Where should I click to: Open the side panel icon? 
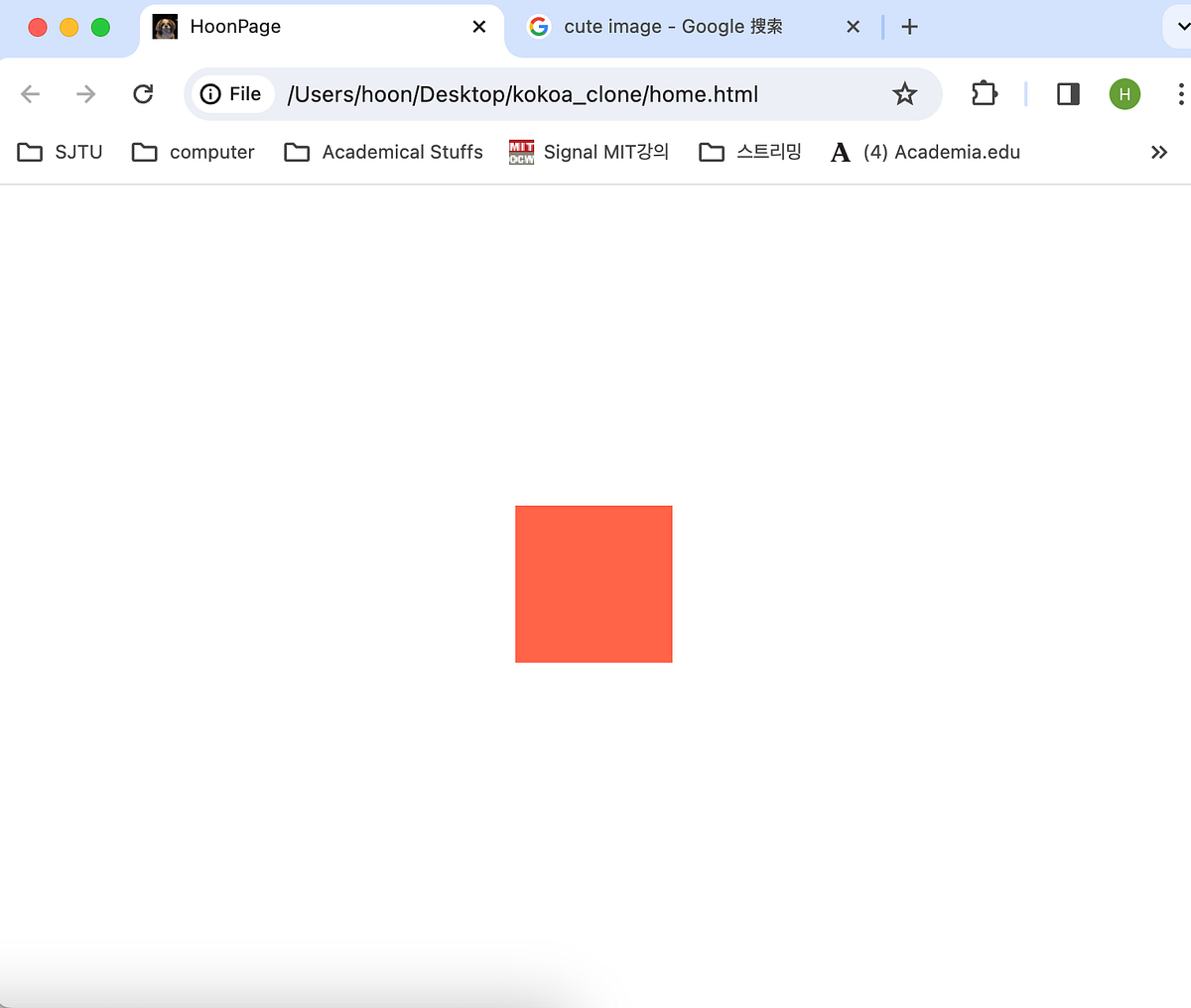[x=1067, y=93]
